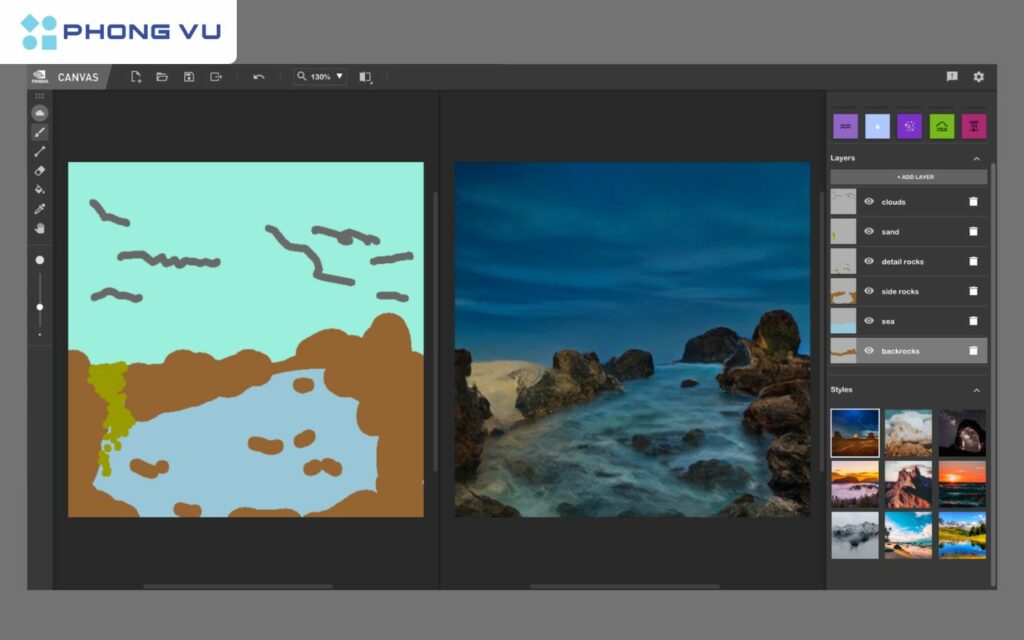Collapse the Styles panel

click(977, 389)
